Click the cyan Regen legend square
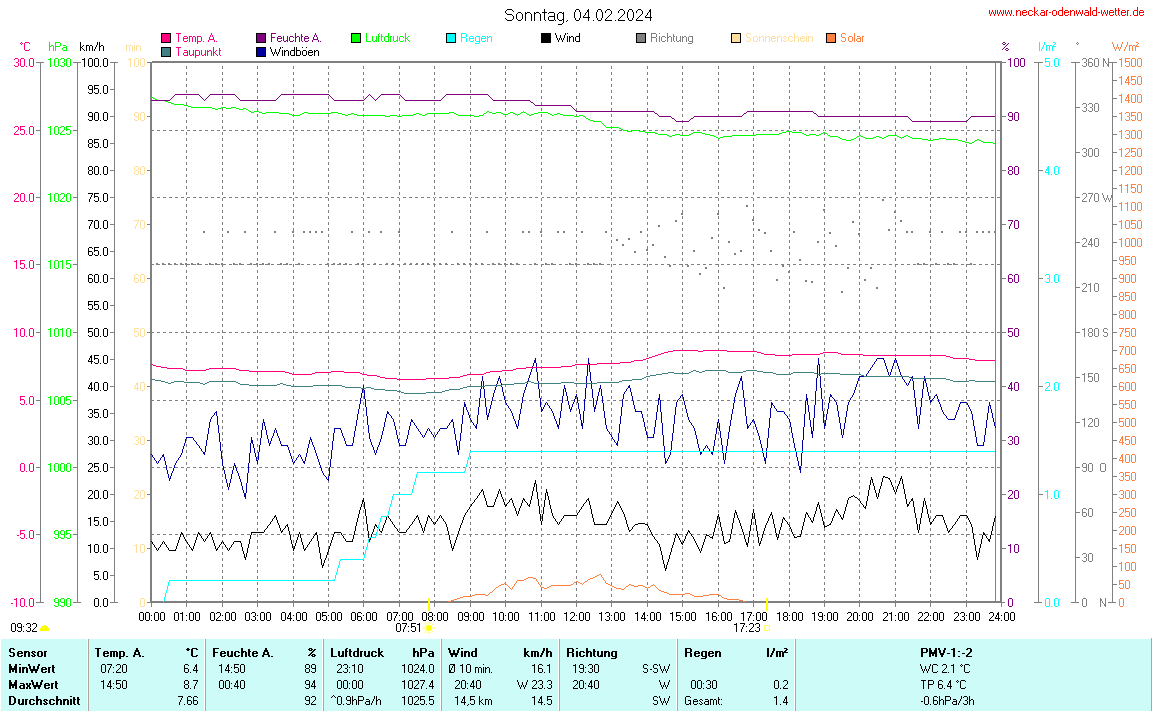The height and width of the screenshot is (711, 1152). point(451,38)
